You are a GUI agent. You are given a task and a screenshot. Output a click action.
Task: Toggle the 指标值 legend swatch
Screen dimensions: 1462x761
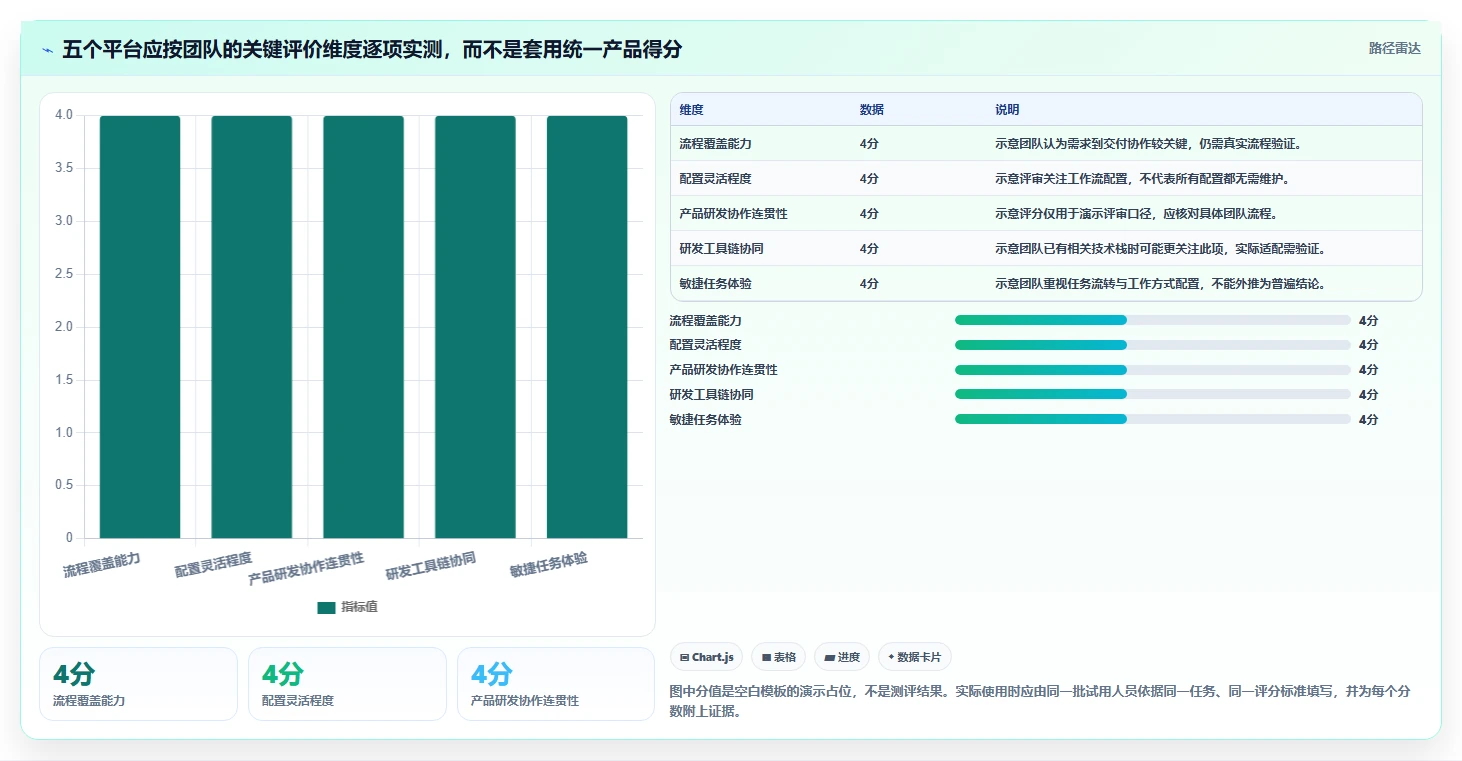click(326, 607)
